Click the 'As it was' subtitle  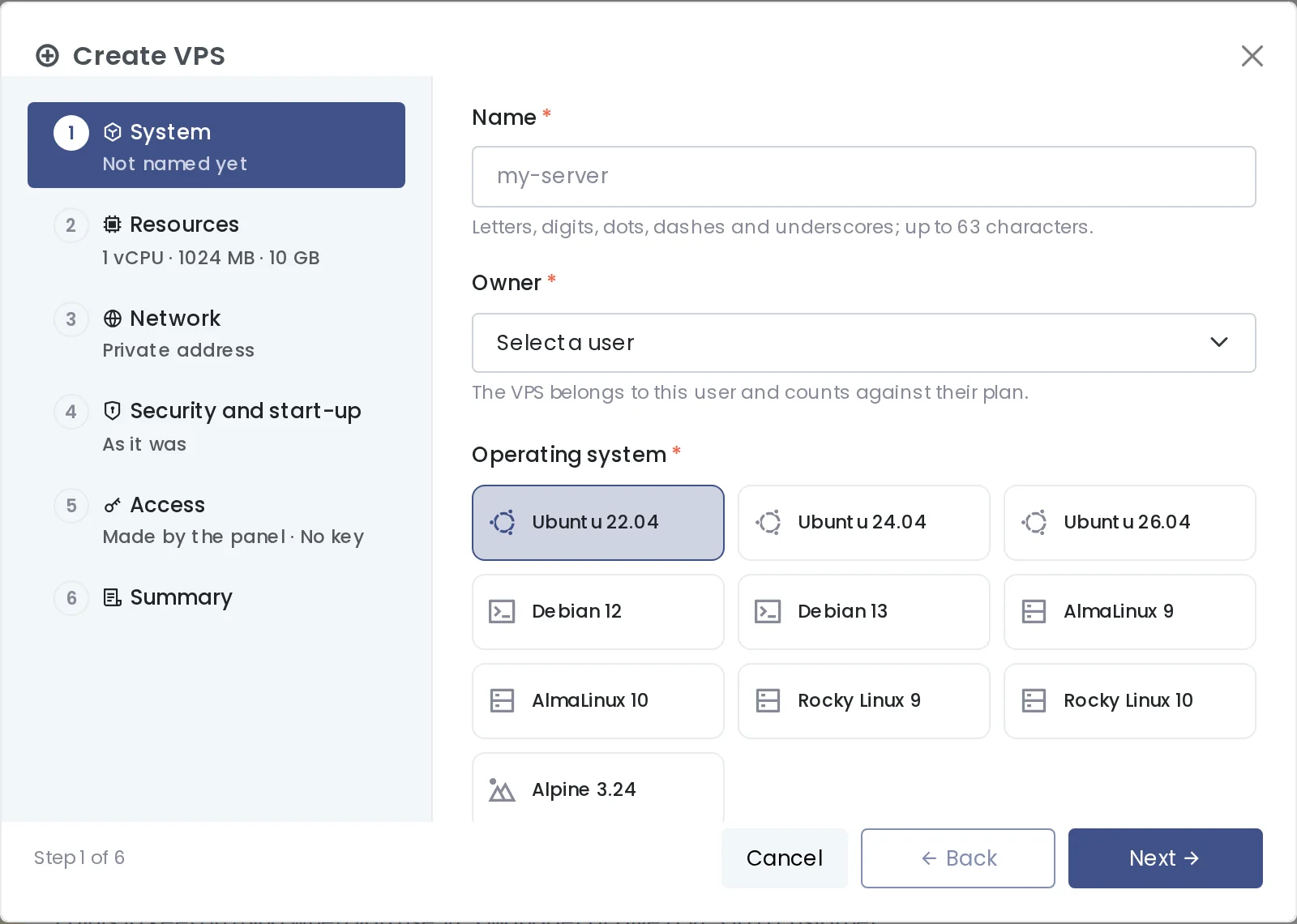click(144, 444)
